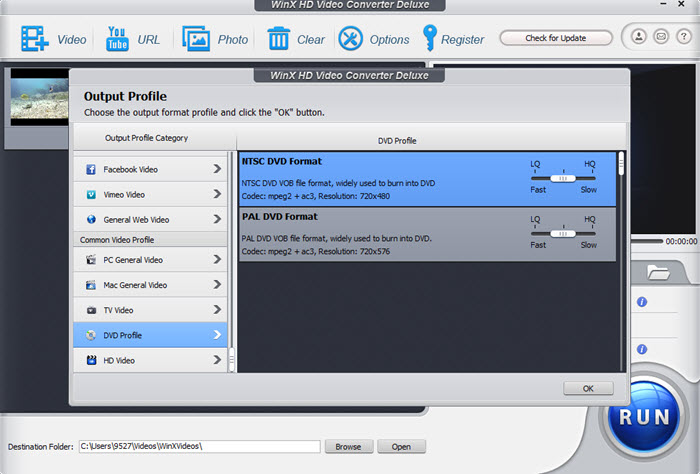
Task: Click the user account icon in toolbar
Action: (x=639, y=36)
